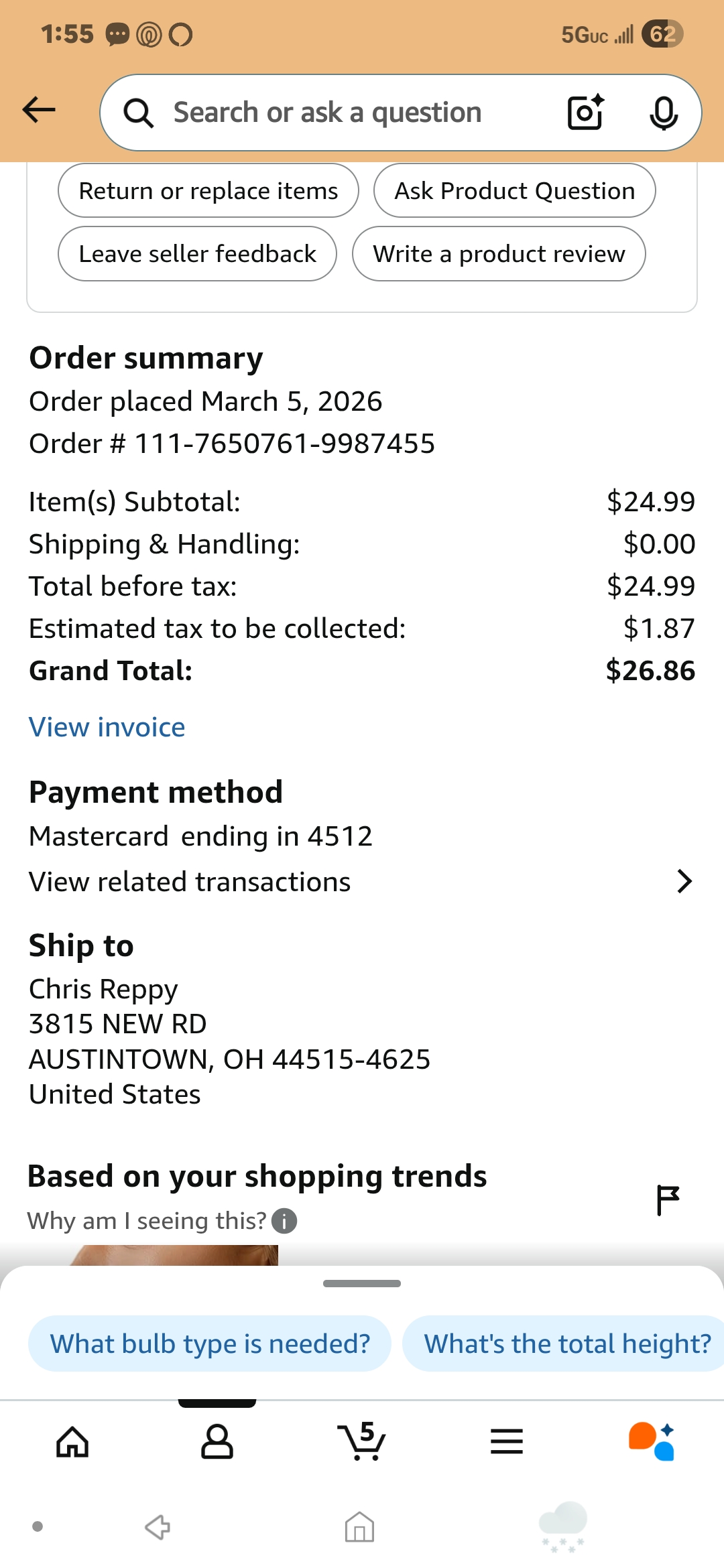Select "What bulb type is needed?" suggestion
The image size is (724, 1568).
pyautogui.click(x=210, y=1344)
